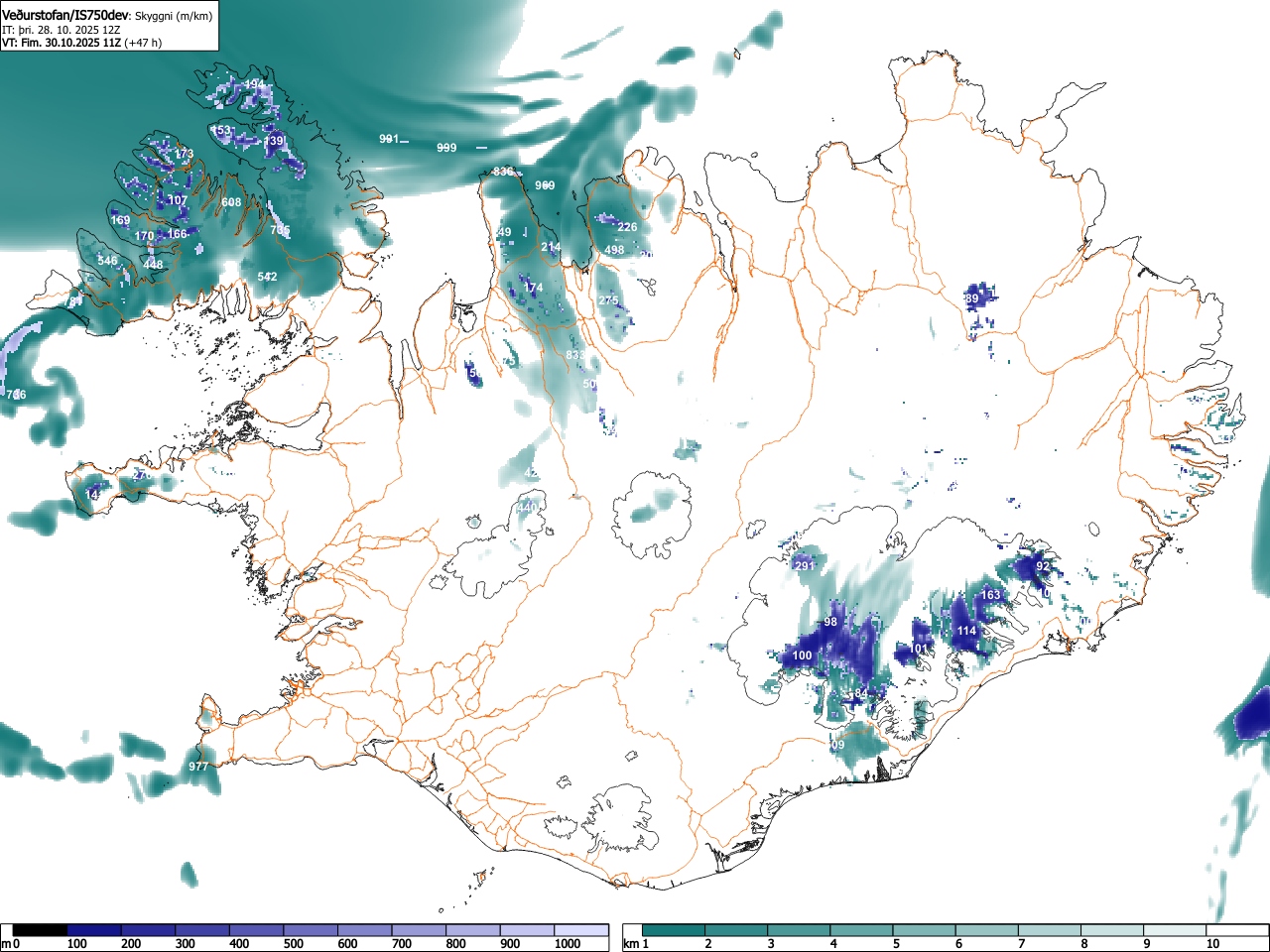1270x952 pixels.
Task: Select the darkest teal 1–2 km legend swatch
Action: [x=675, y=930]
